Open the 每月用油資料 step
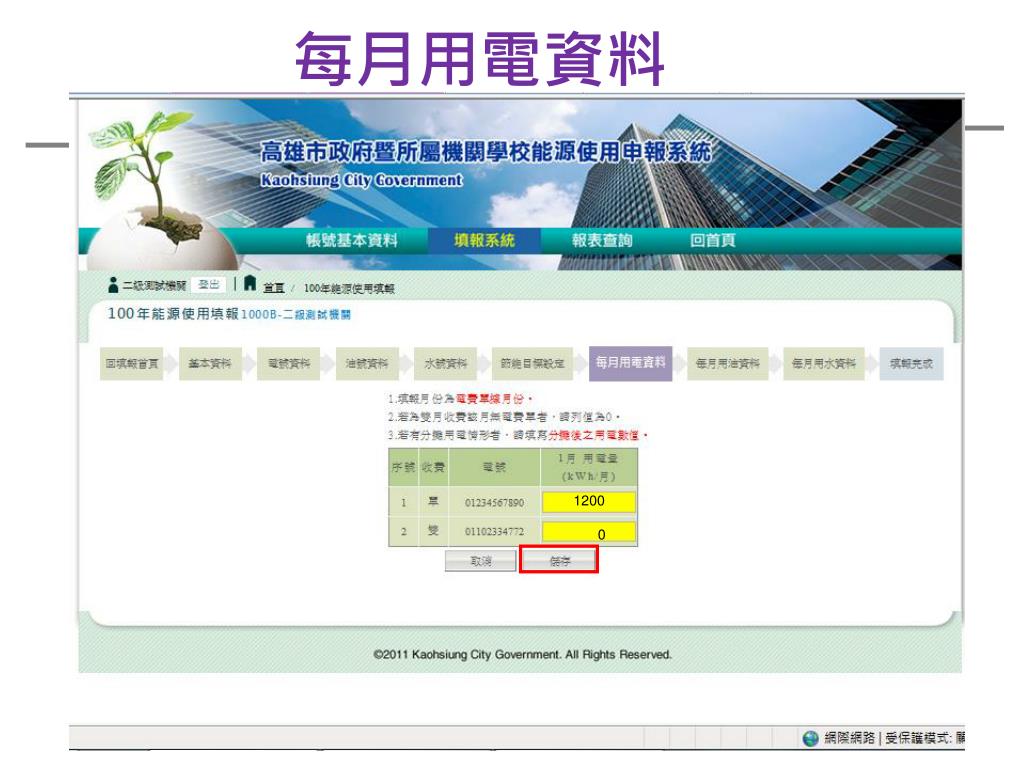Viewport: 1024px width, 768px height. [x=728, y=363]
